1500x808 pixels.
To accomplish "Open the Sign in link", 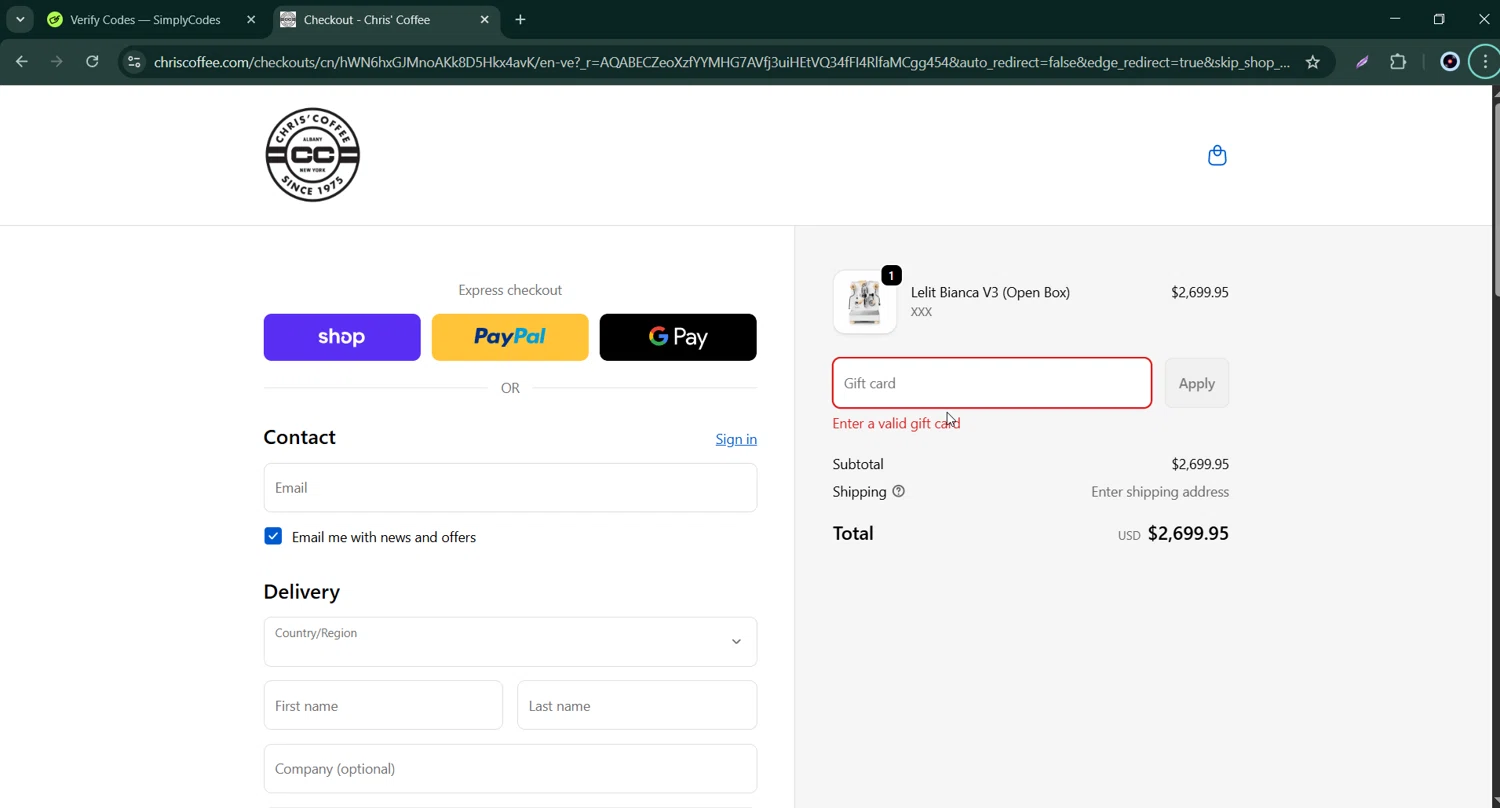I will pyautogui.click(x=736, y=439).
